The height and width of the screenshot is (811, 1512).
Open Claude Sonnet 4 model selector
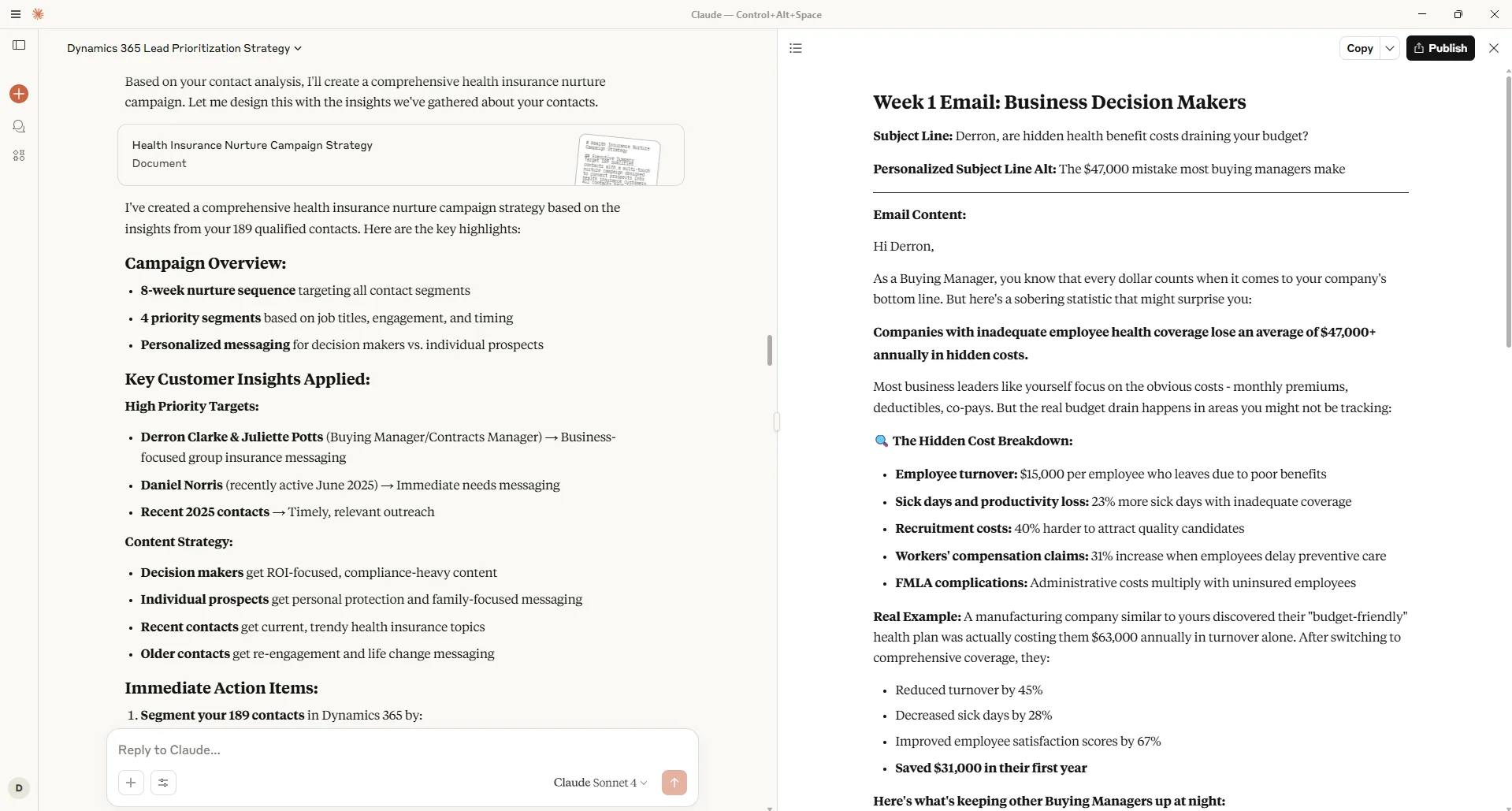click(x=600, y=783)
